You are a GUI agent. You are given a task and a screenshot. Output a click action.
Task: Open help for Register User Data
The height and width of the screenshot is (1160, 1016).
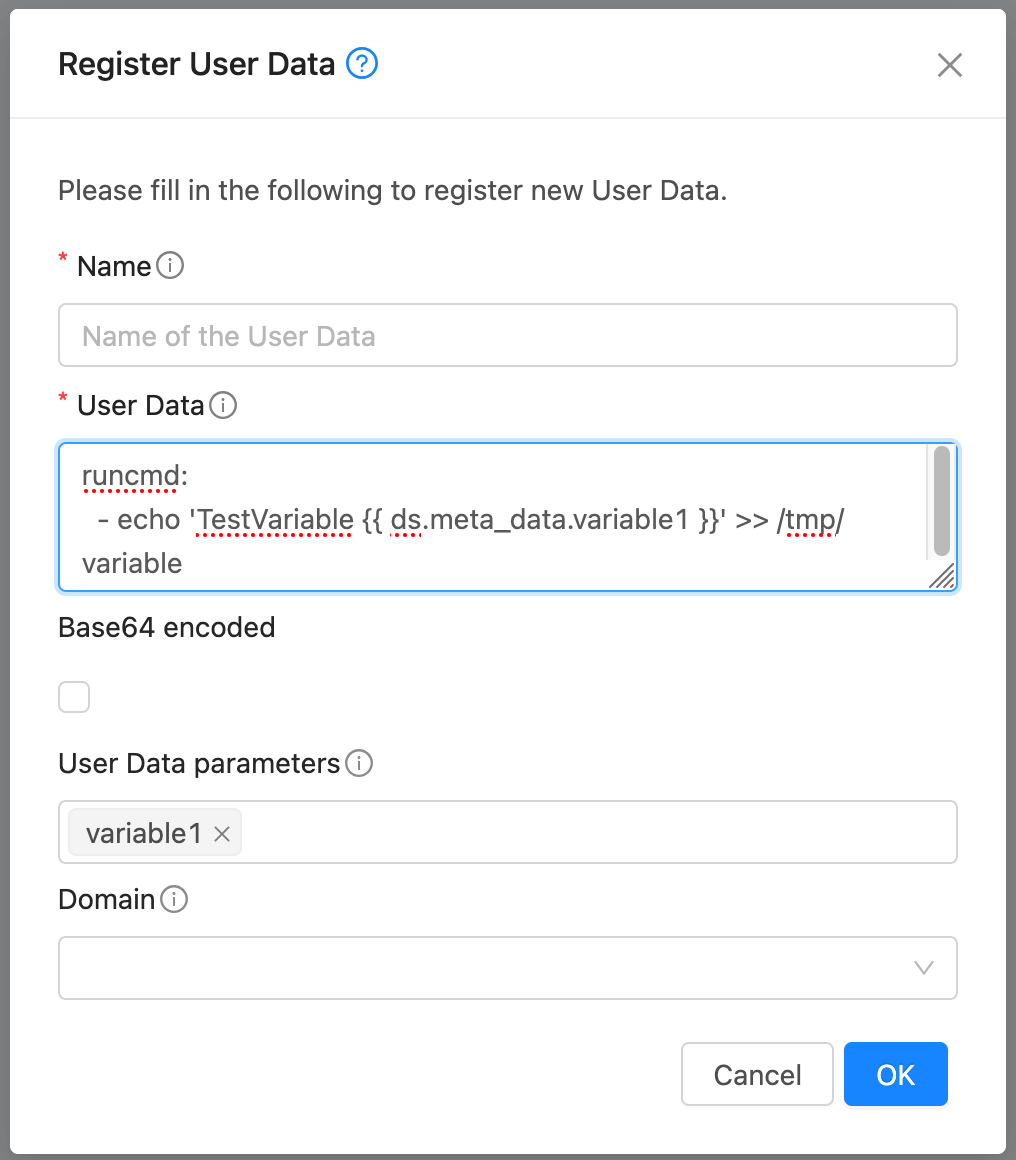362,63
